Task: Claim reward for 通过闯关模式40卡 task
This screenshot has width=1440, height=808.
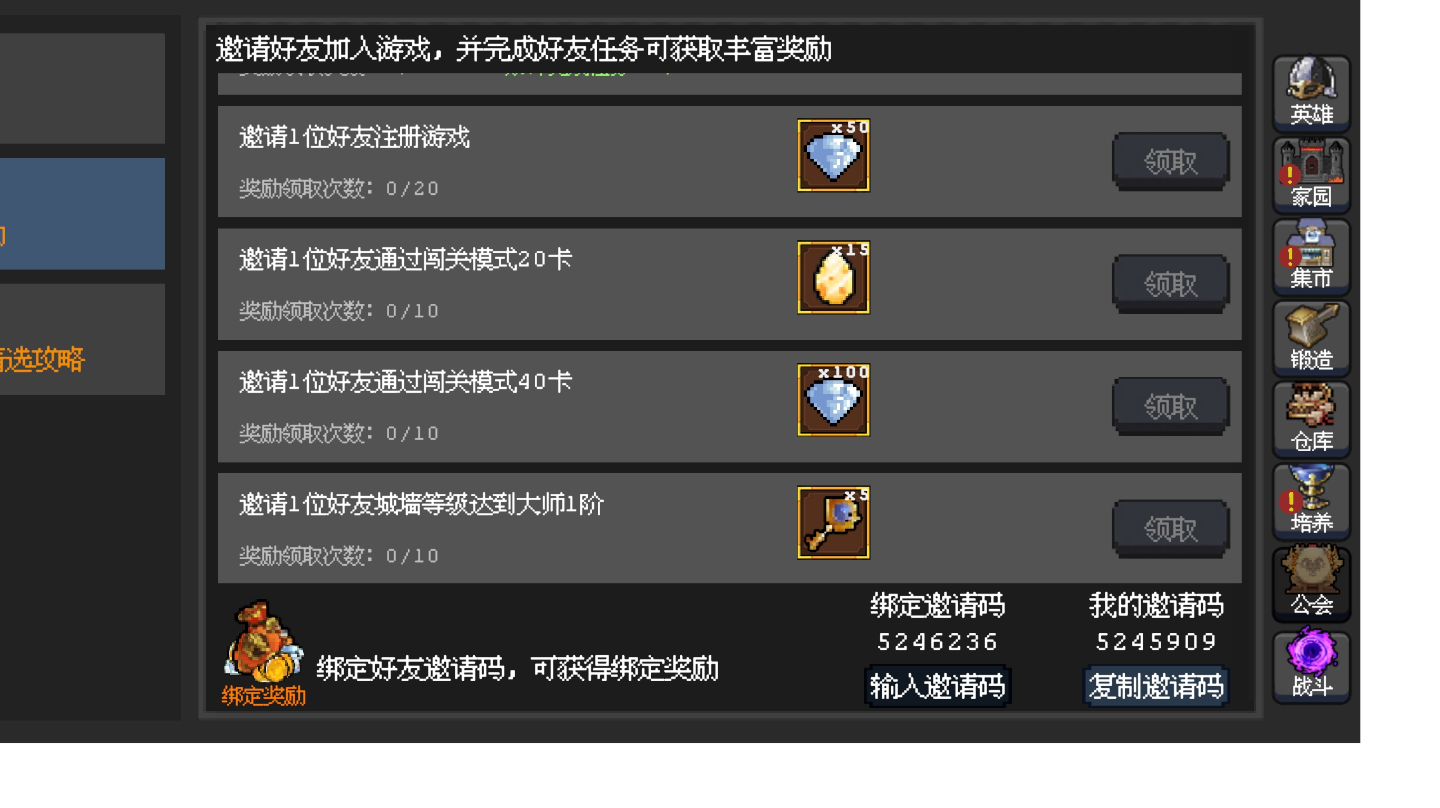Action: (1170, 406)
